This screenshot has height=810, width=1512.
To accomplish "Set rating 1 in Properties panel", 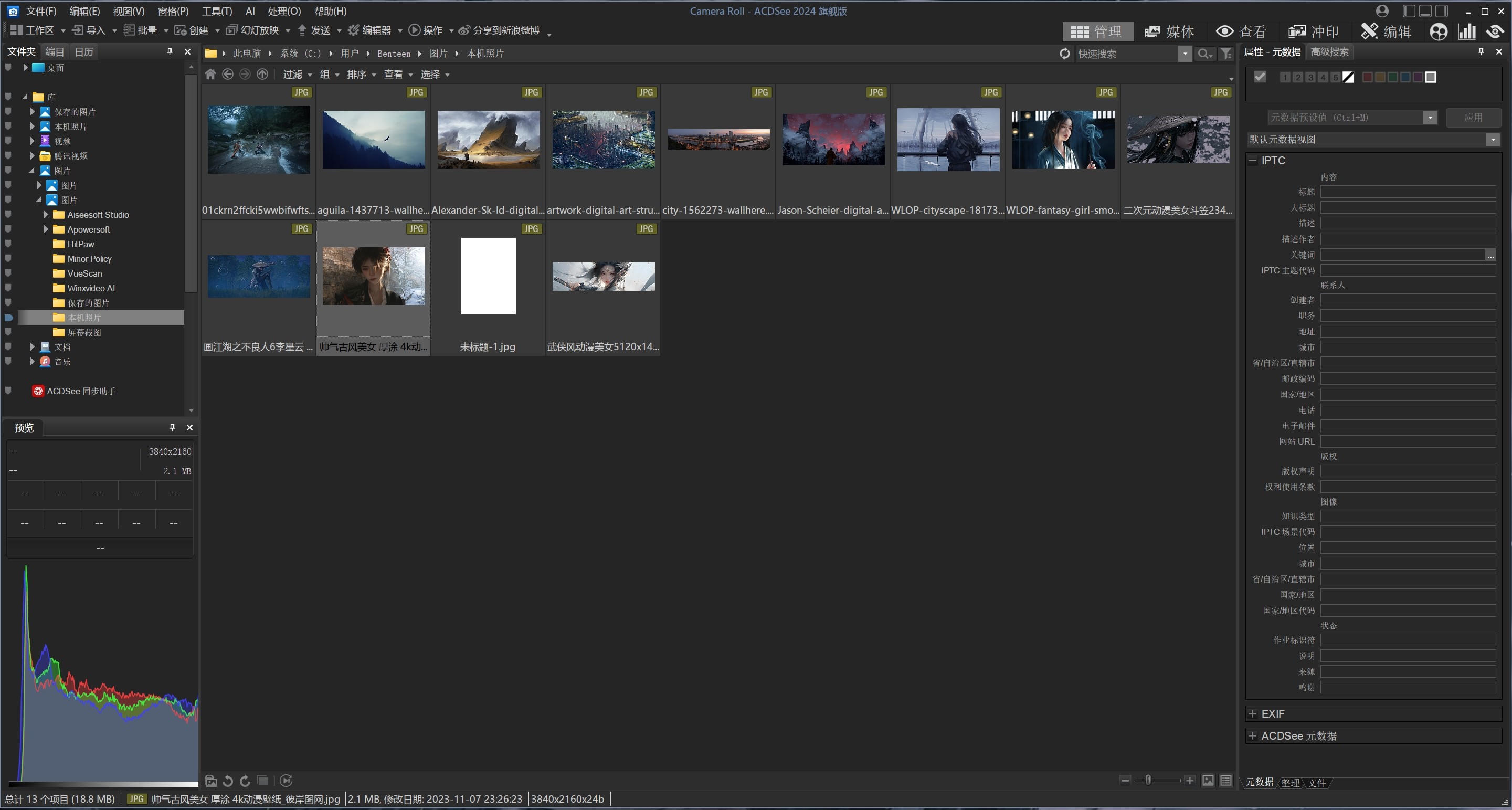I will pyautogui.click(x=1285, y=78).
